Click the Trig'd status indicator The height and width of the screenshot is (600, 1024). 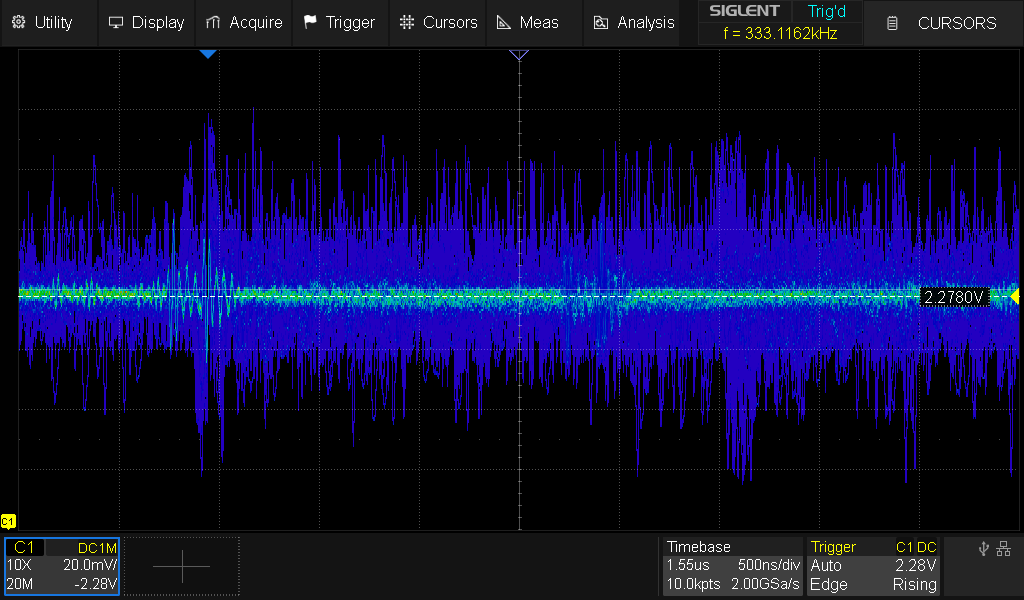tap(826, 11)
